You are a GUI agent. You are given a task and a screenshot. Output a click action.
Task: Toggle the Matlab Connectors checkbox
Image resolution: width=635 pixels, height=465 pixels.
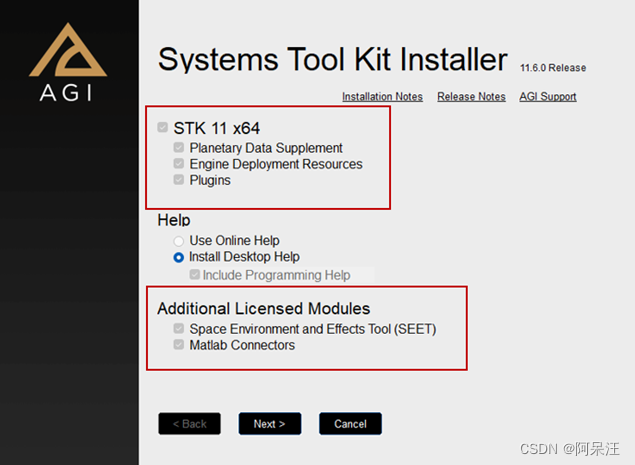[x=179, y=345]
